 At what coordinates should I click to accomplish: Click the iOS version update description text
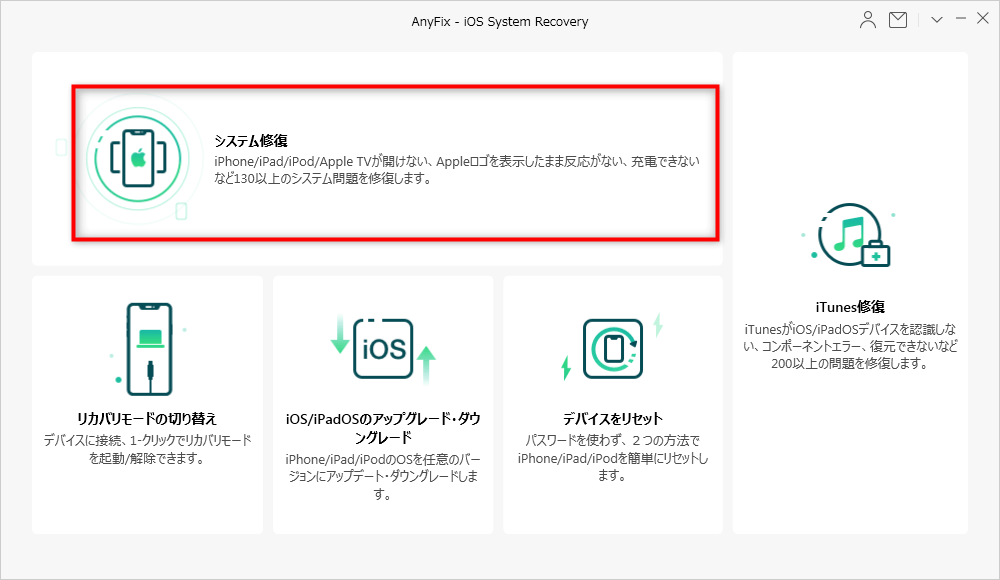click(x=383, y=477)
